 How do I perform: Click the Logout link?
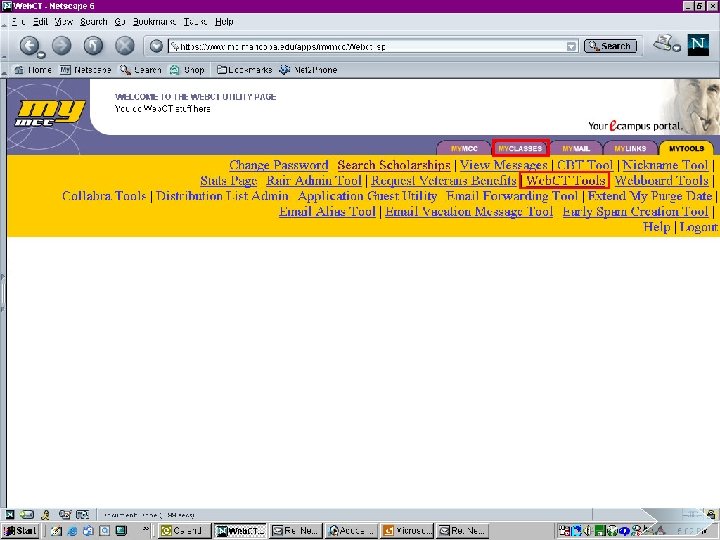698,227
